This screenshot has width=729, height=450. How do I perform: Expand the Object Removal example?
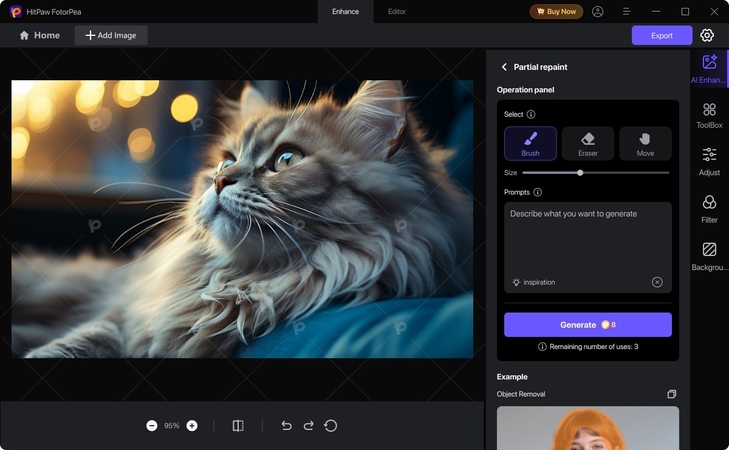(x=672, y=394)
